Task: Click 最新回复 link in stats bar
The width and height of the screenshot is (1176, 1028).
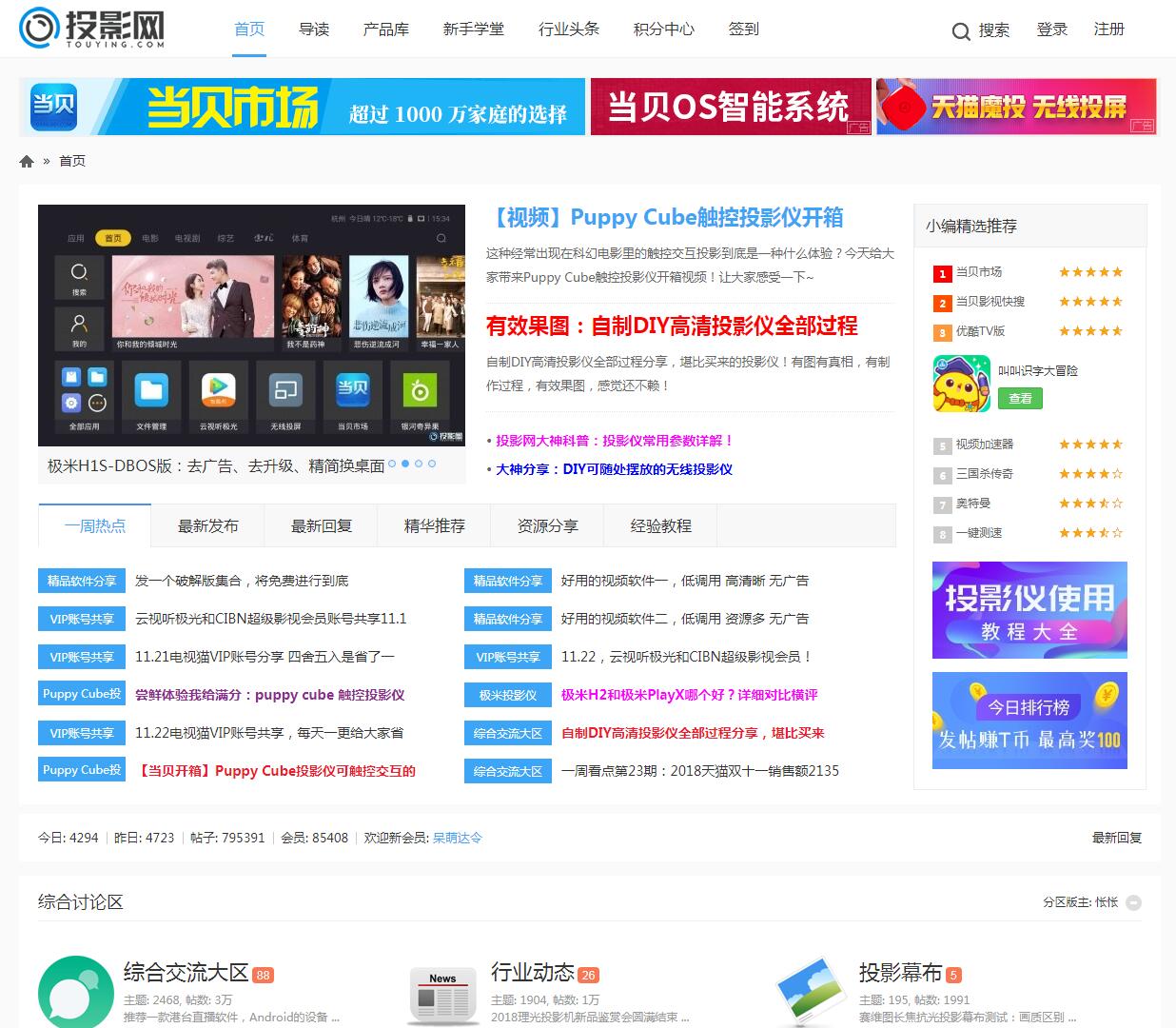Action: coord(1117,838)
